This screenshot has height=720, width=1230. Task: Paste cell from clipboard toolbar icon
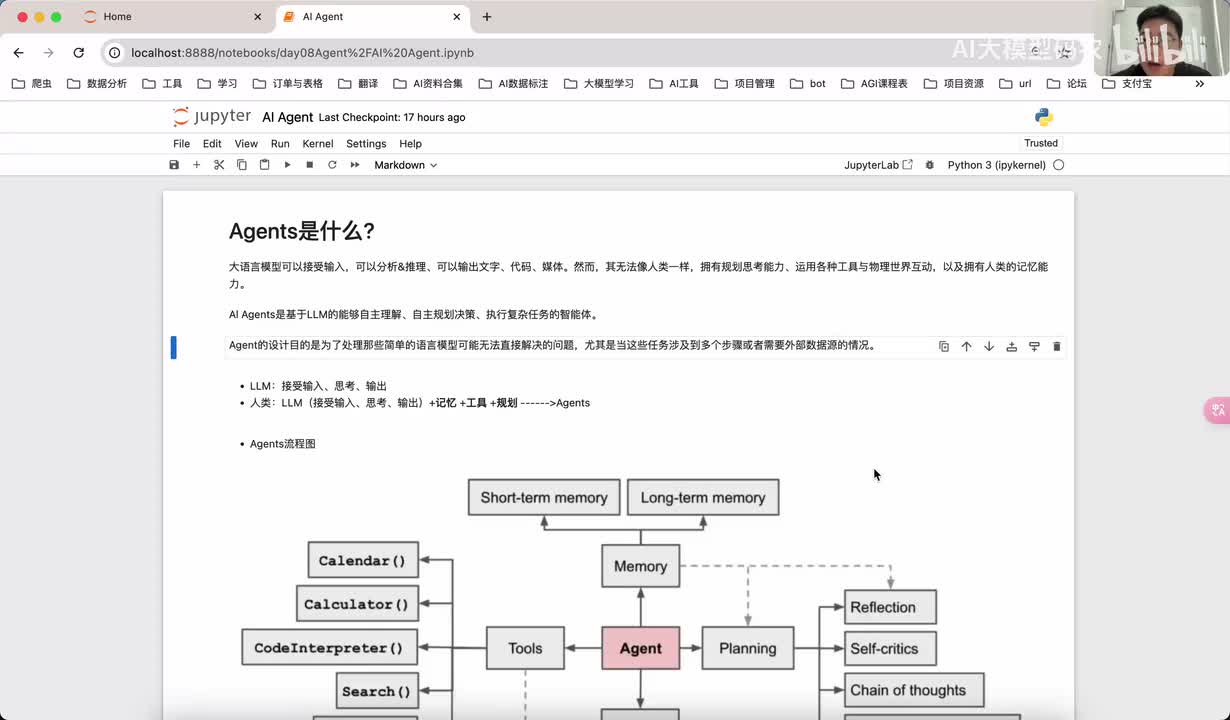click(264, 165)
